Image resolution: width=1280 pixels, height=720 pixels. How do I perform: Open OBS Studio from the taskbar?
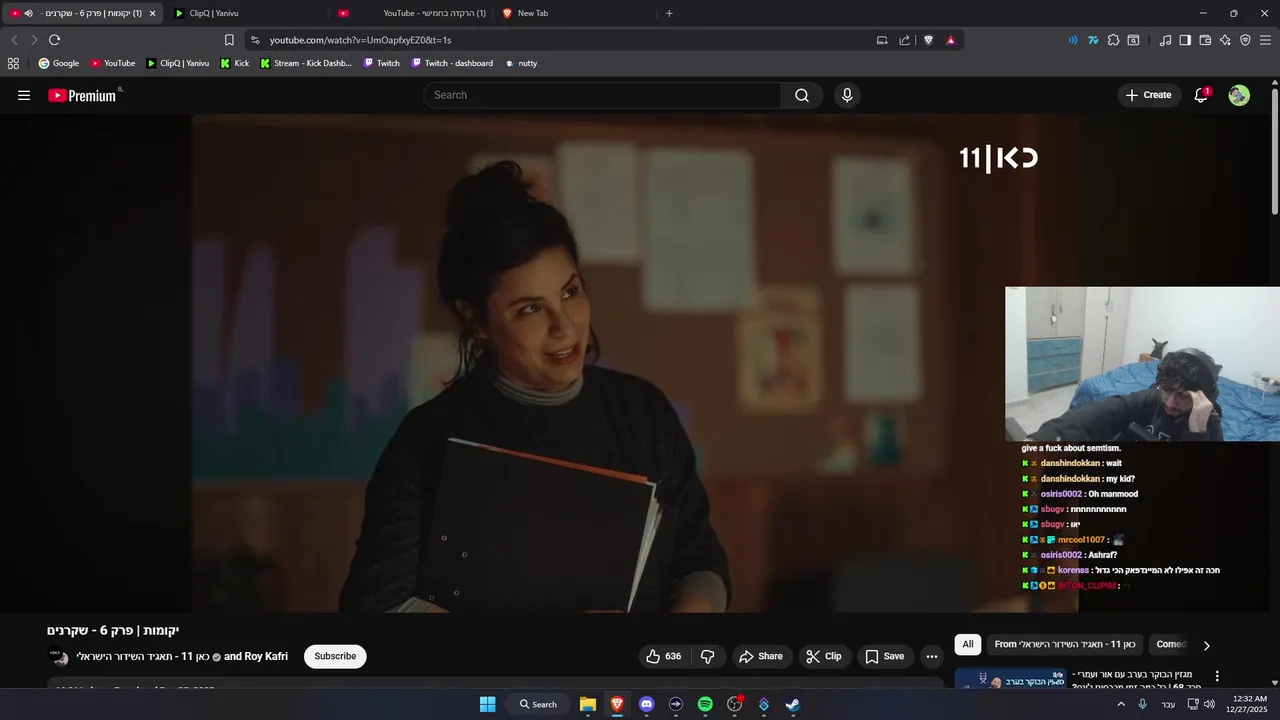(734, 704)
